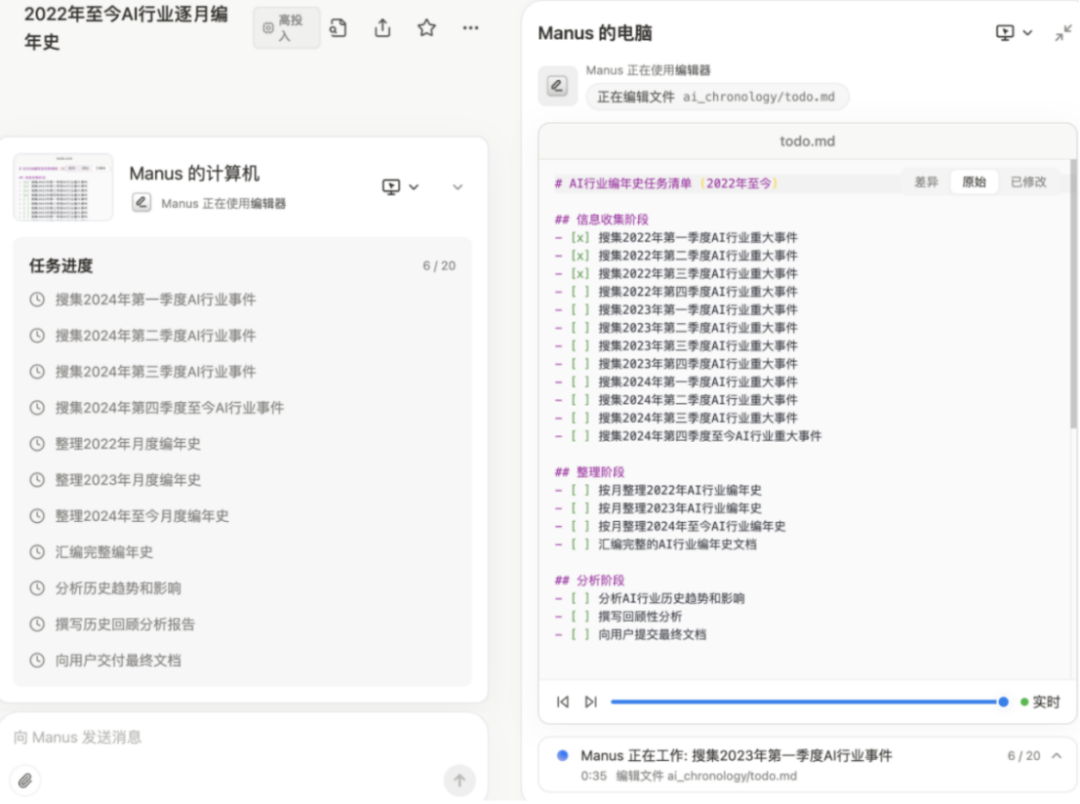Click the paperclip attachment icon
This screenshot has height=804, width=1080.
click(26, 780)
